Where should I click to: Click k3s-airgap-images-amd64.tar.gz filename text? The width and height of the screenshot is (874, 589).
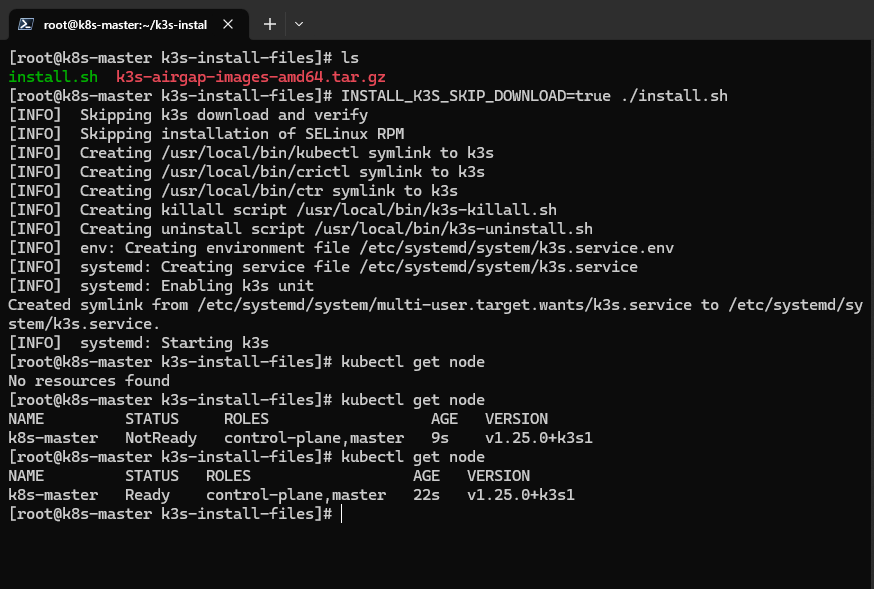[x=251, y=77]
